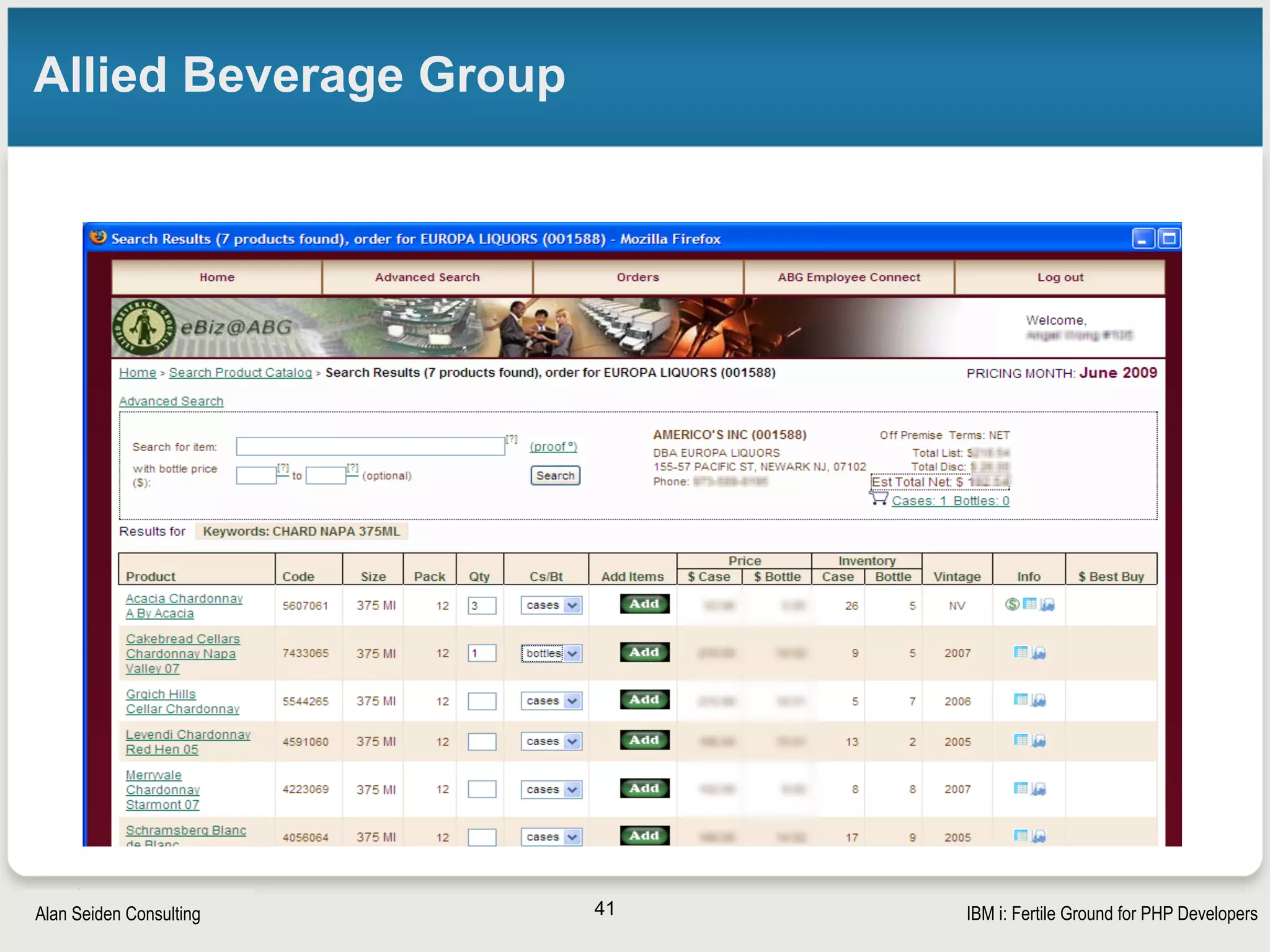The image size is (1270, 952).
Task: Focus the Qty field for Merryvale Chardonnay
Action: 482,789
